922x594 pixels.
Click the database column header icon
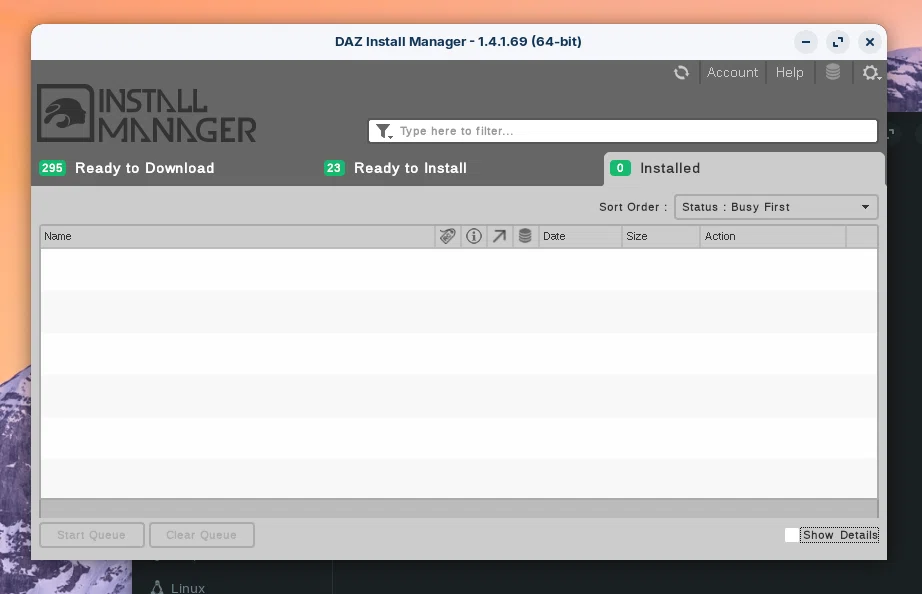coord(525,236)
